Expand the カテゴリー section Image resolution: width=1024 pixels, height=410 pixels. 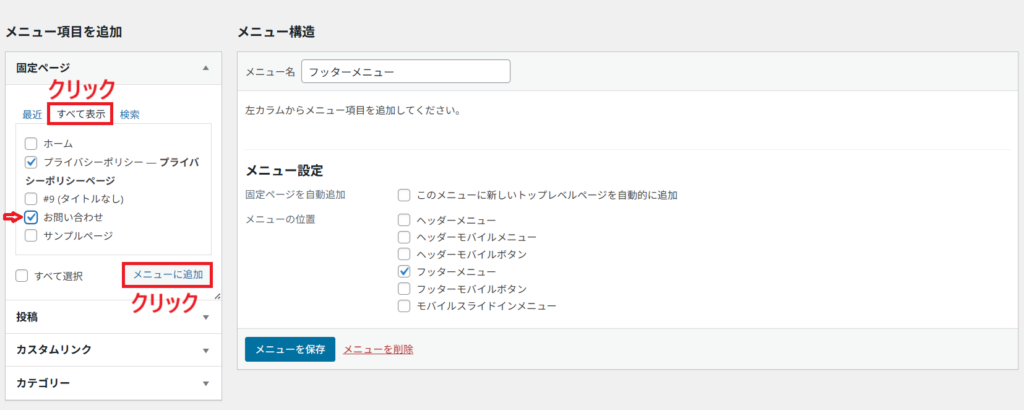pos(205,383)
